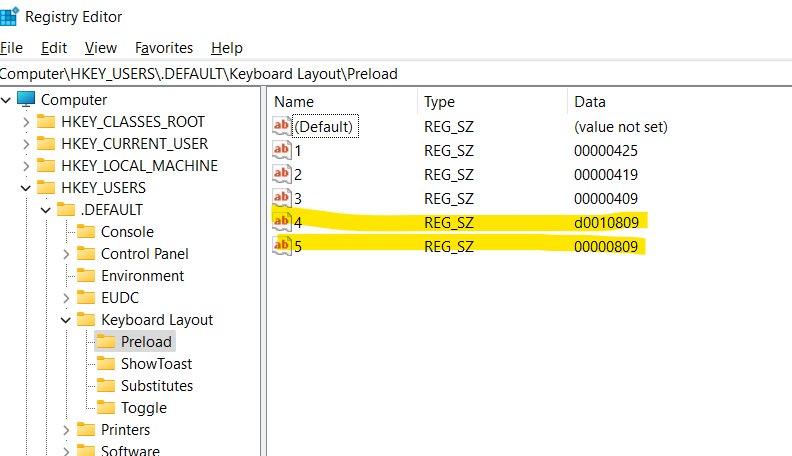Click the Registry Editor app icon in title bar

10,16
